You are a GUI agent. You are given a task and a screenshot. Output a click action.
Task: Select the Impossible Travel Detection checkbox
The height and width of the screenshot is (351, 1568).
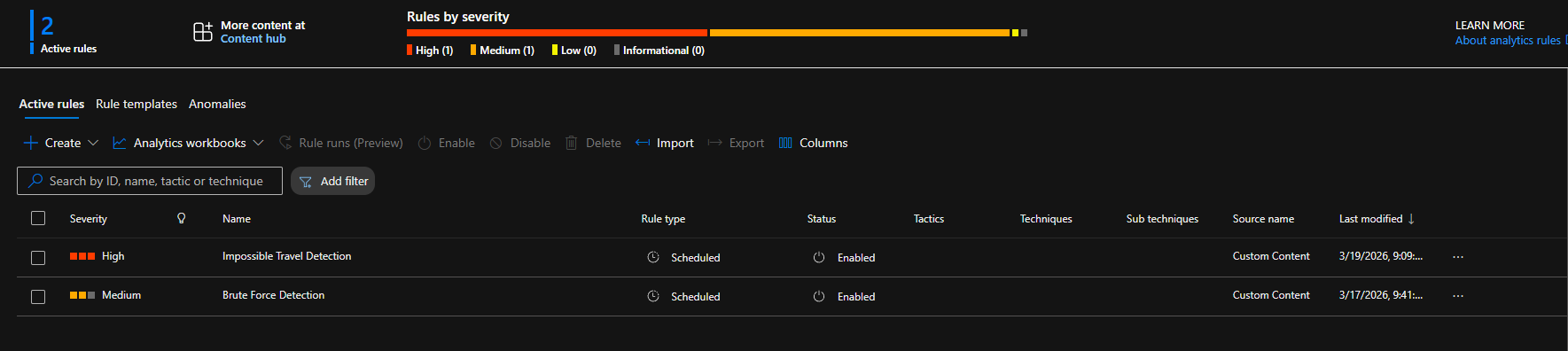[x=38, y=258]
